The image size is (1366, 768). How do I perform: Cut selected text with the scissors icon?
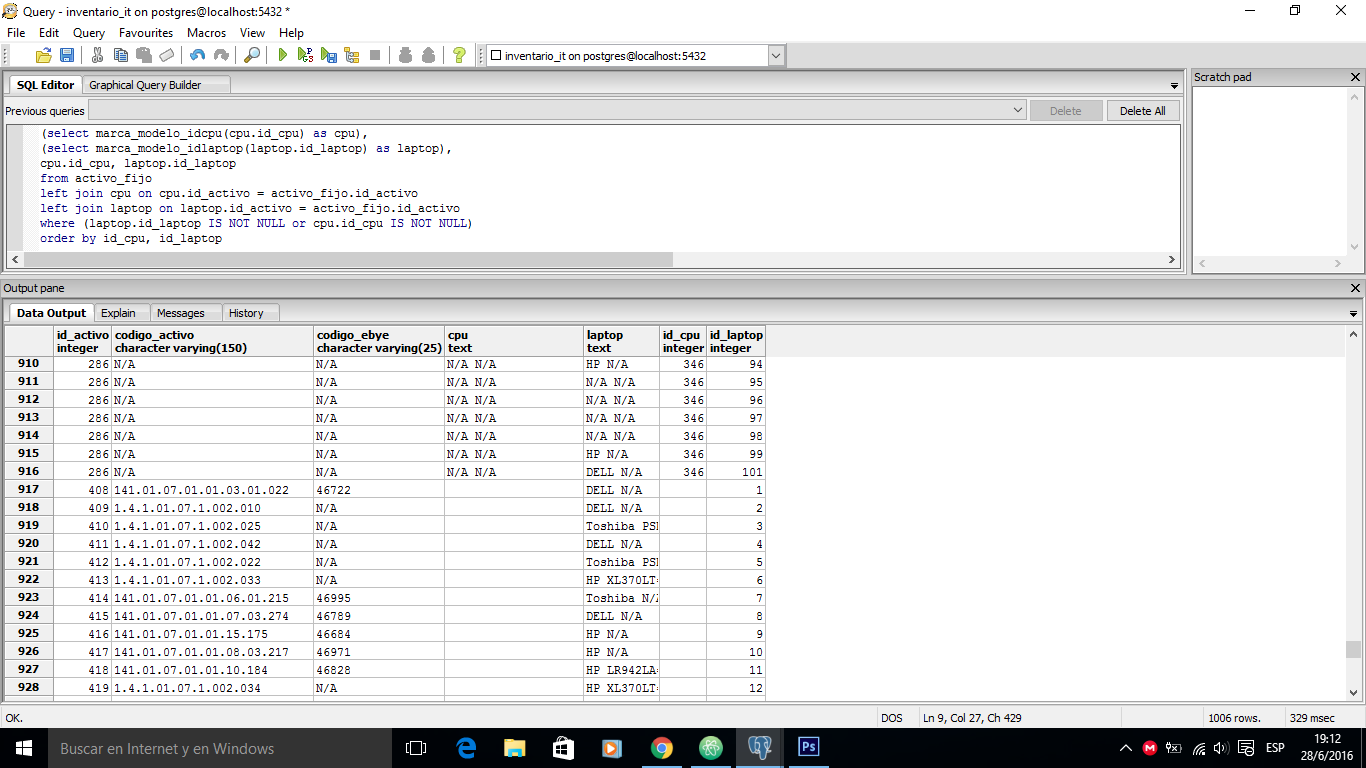tap(97, 55)
